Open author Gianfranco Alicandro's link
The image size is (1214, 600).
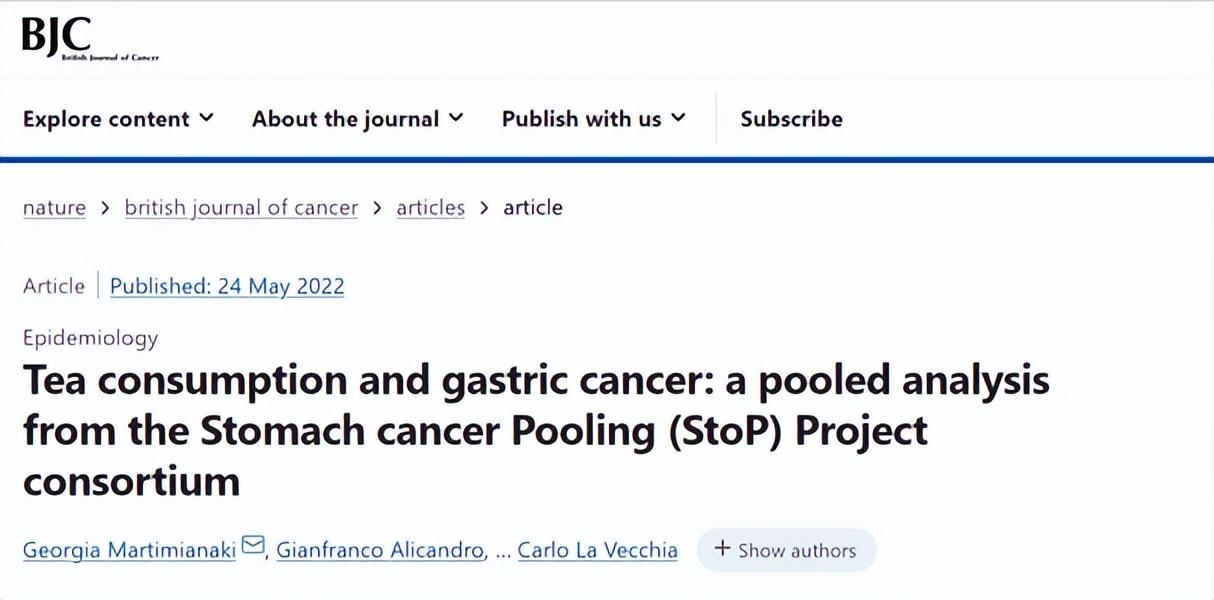381,550
